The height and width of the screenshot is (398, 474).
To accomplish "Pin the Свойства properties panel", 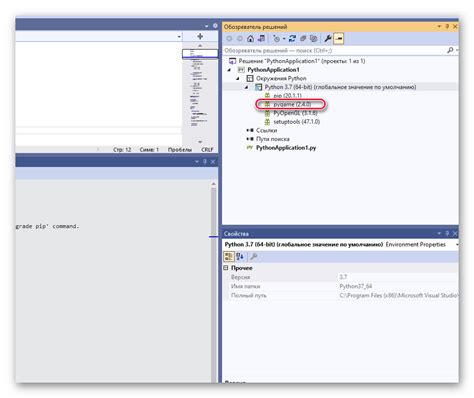I will click(447, 233).
